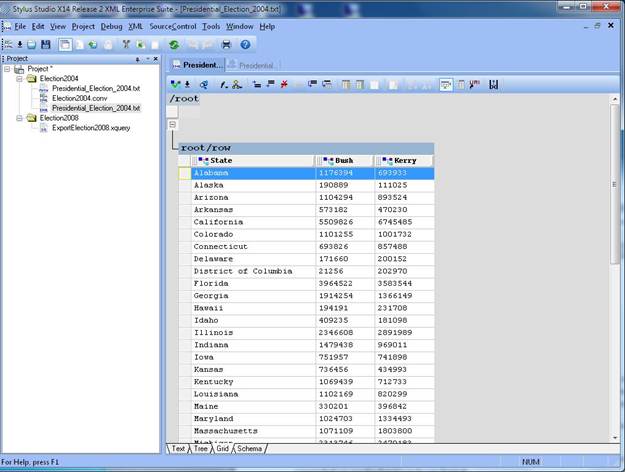The image size is (625, 472).
Task: Click the State column header
Action: point(253,161)
